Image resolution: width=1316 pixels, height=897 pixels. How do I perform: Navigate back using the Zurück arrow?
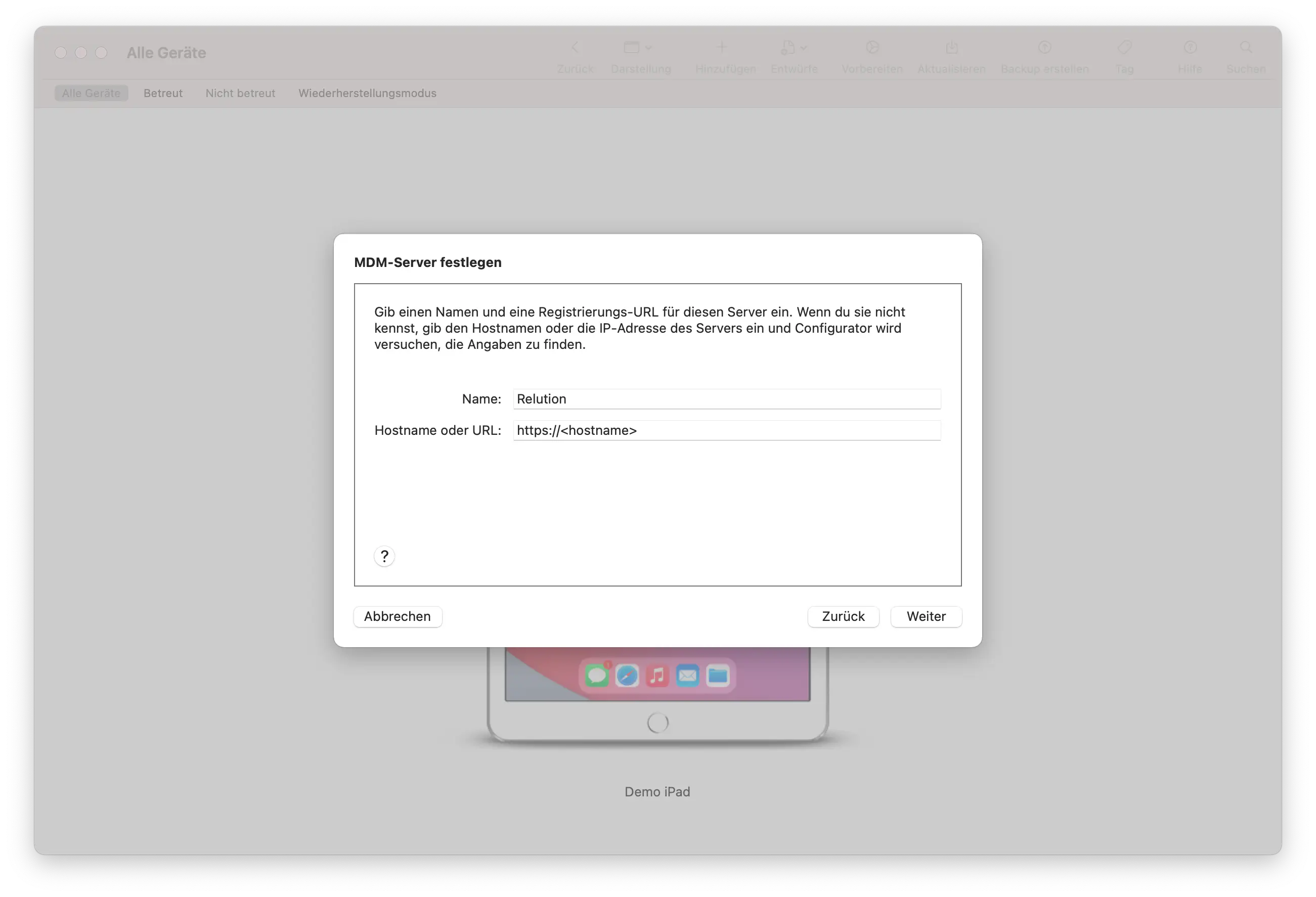[575, 55]
